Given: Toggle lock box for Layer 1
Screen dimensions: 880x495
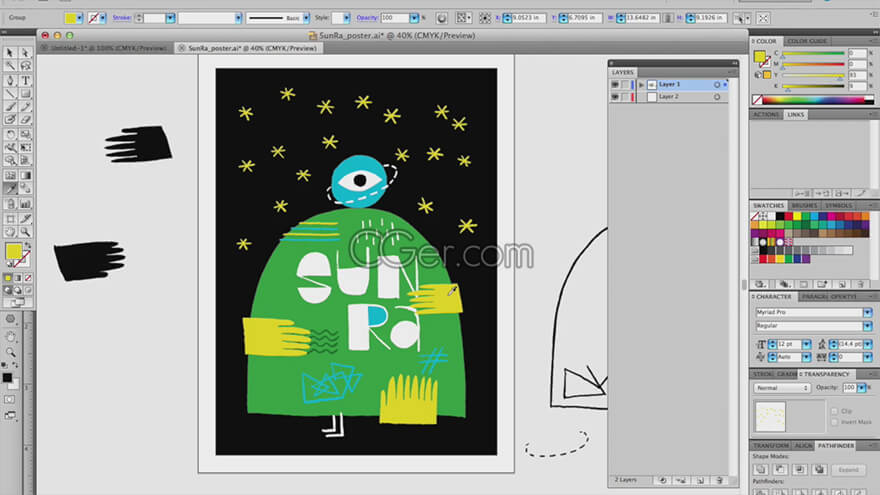Looking at the screenshot, I should (625, 85).
